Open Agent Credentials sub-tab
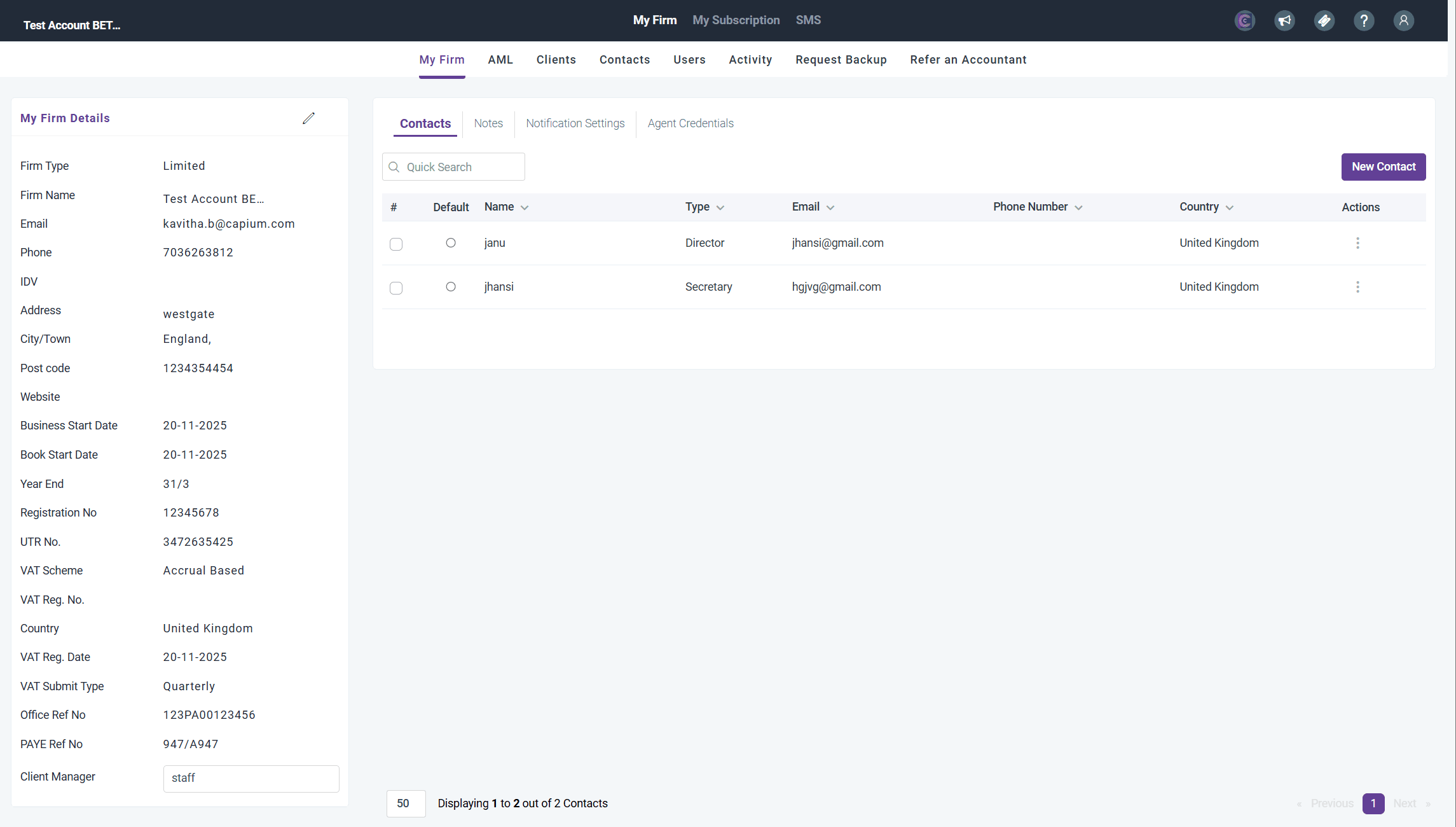Viewport: 1456px width, 827px height. point(690,123)
